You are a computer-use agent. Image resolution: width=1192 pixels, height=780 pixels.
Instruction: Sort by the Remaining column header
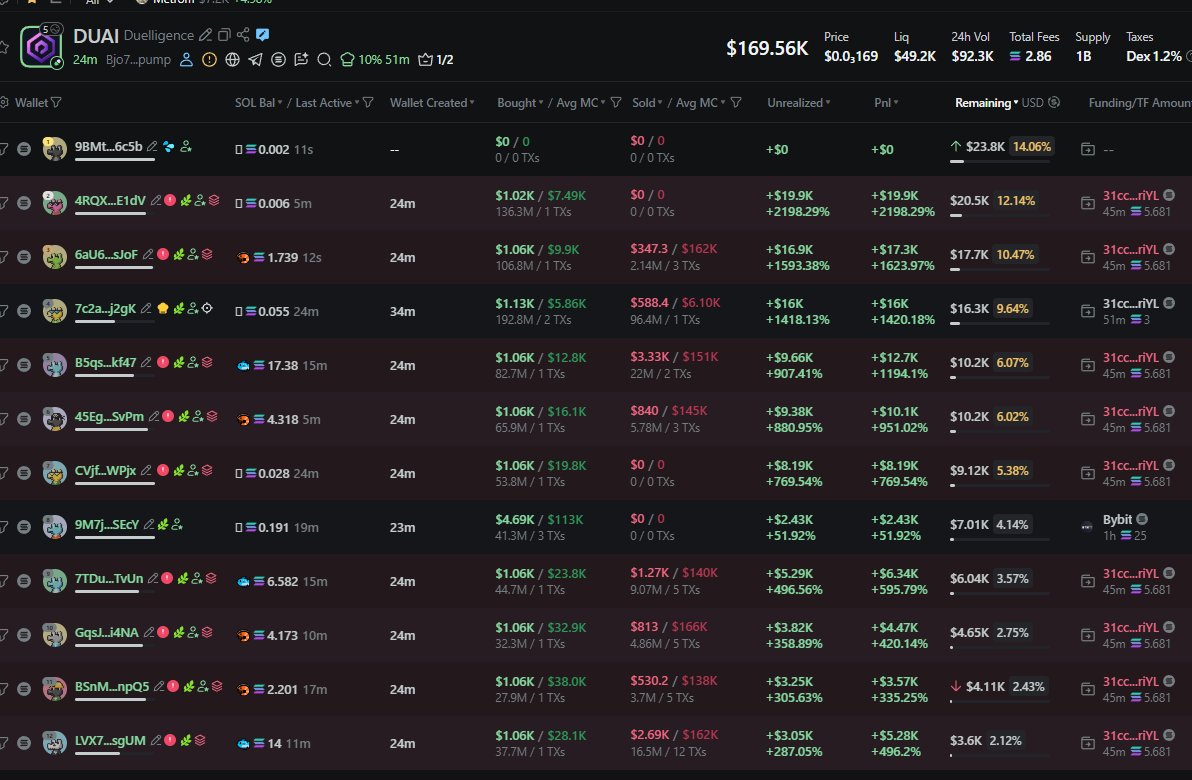tap(986, 103)
